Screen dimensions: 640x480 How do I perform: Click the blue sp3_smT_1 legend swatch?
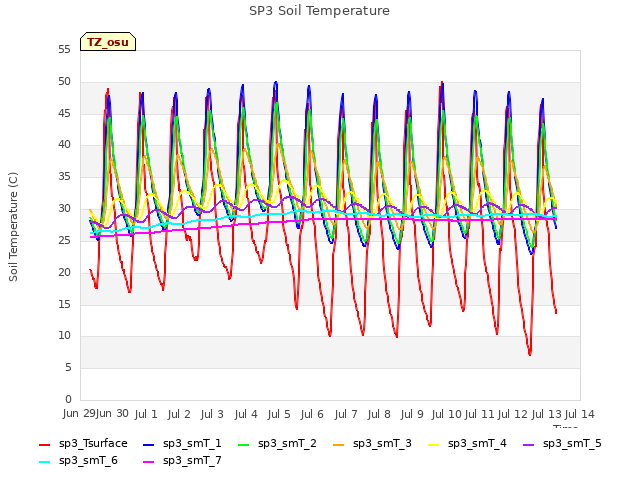click(149, 444)
